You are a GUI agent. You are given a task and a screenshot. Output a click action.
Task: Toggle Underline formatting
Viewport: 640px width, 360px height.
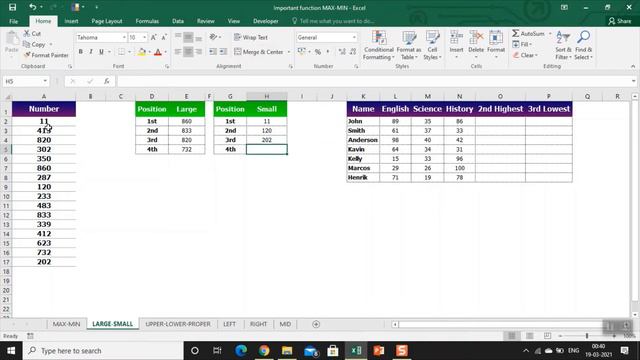(x=101, y=52)
